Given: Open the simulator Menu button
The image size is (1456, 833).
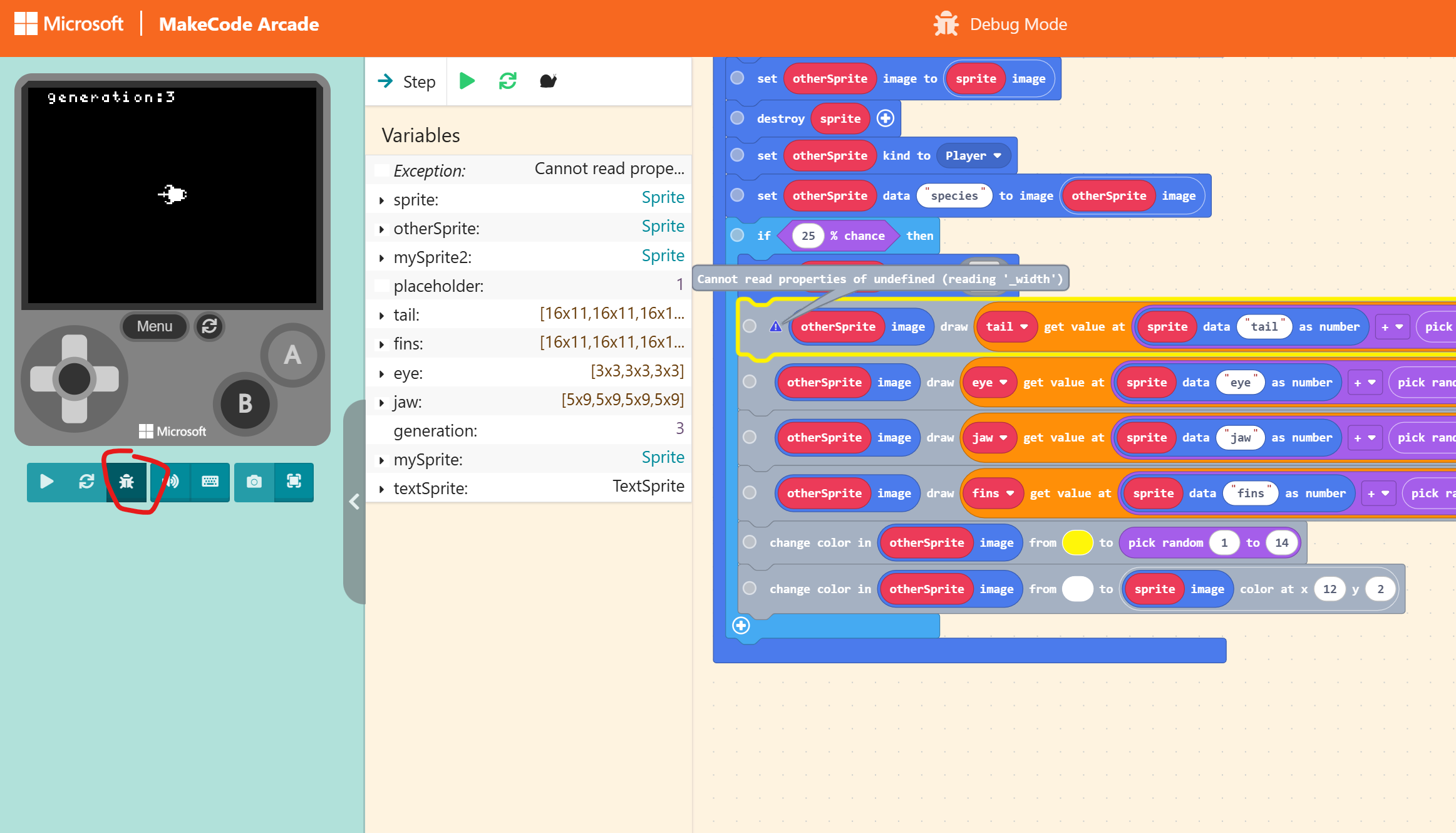Looking at the screenshot, I should (x=154, y=326).
